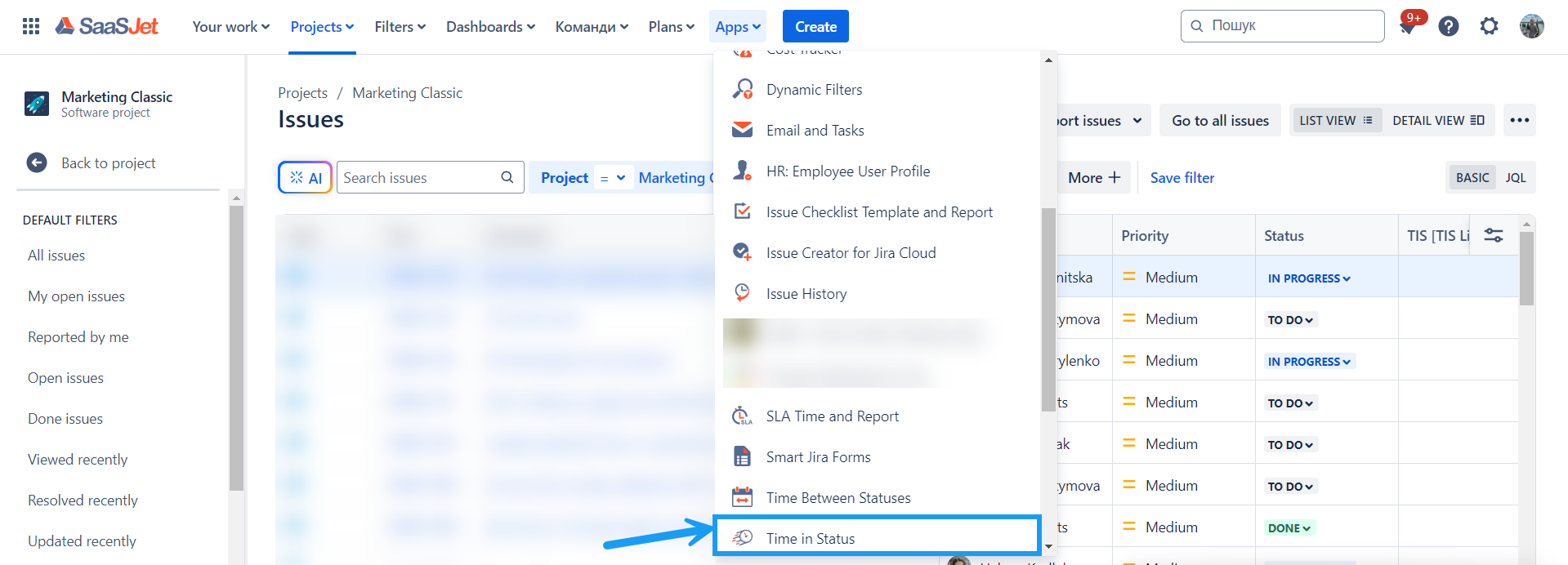Image resolution: width=1568 pixels, height=565 pixels.
Task: Open the Reported by me filter
Action: coord(78,336)
